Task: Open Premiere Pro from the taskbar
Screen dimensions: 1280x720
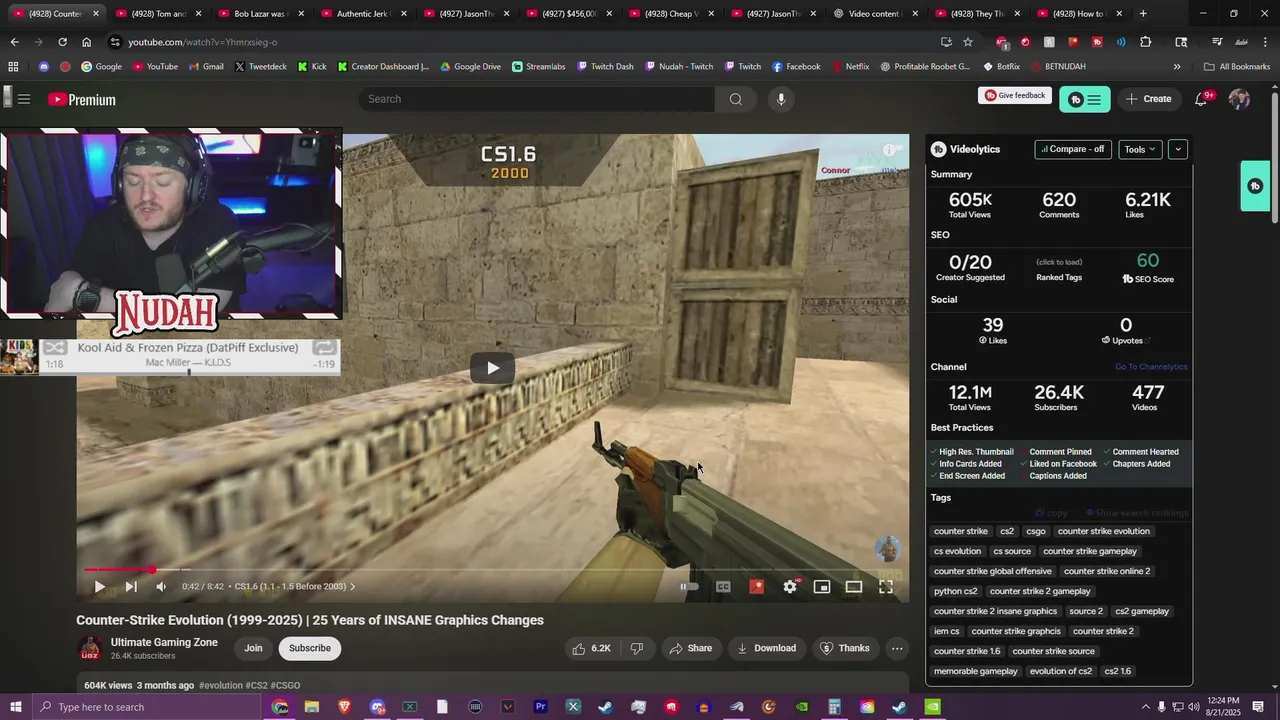Action: pyautogui.click(x=540, y=707)
